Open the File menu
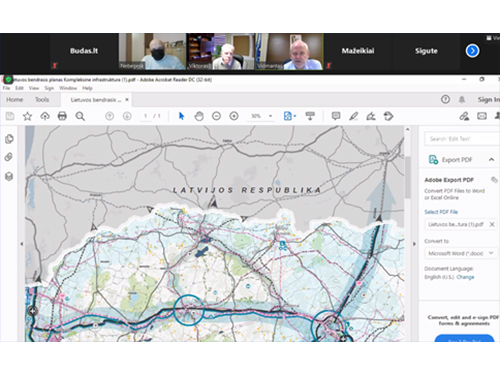Viewport: 500px width, 375px height. click(6, 88)
